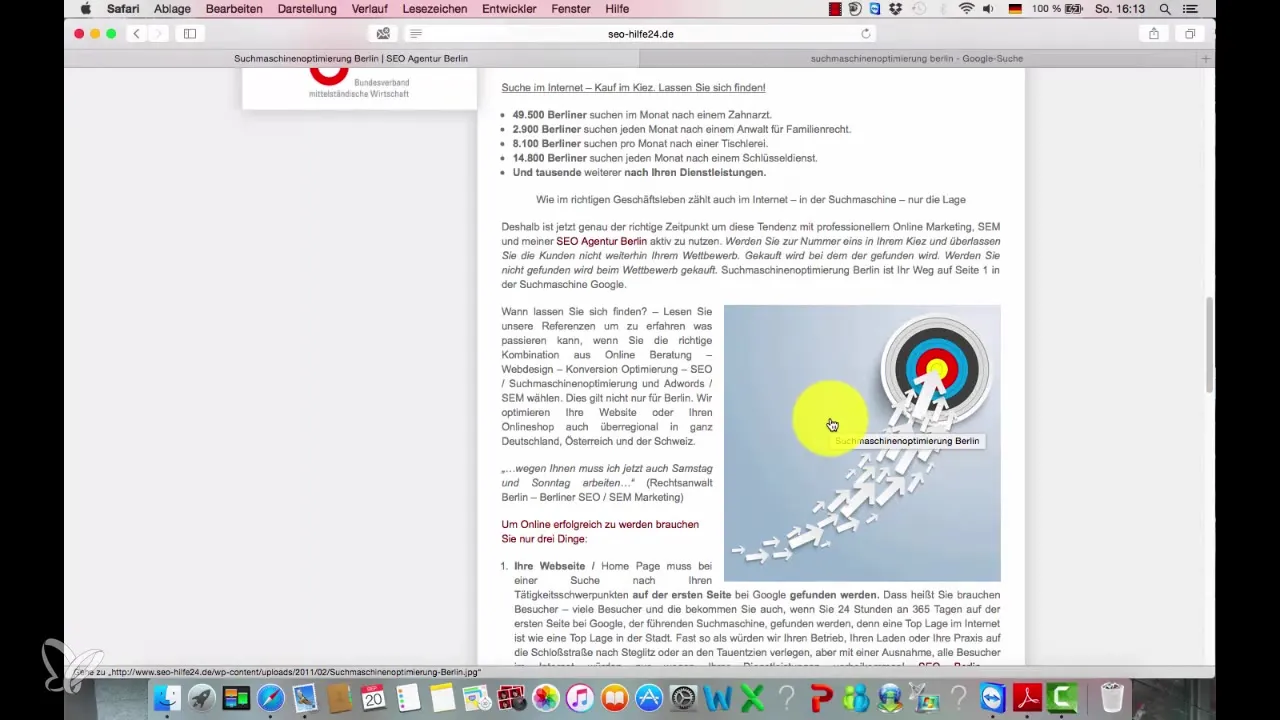Open System Preferences gear in the Dock
The image size is (1280, 720).
click(683, 698)
